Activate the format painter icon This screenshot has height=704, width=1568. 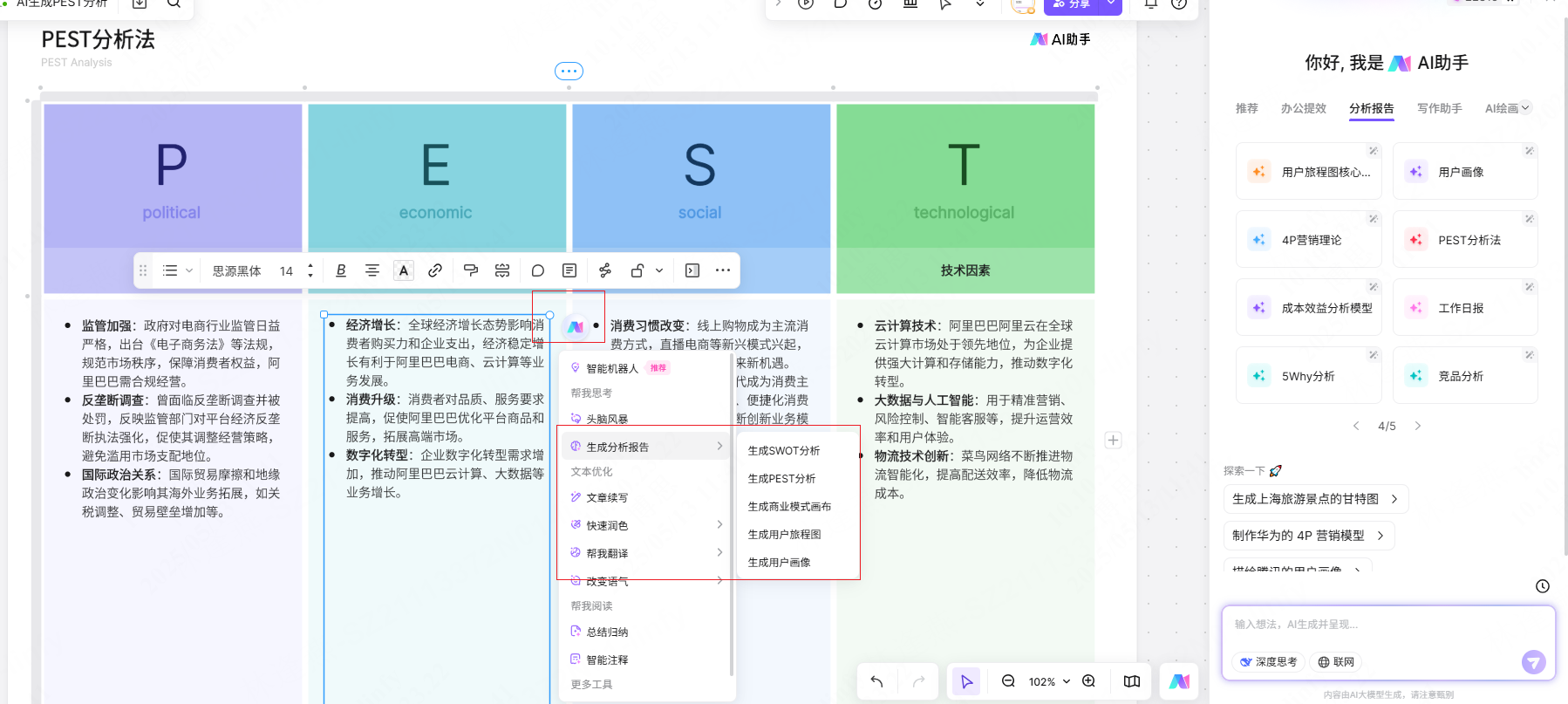[471, 270]
